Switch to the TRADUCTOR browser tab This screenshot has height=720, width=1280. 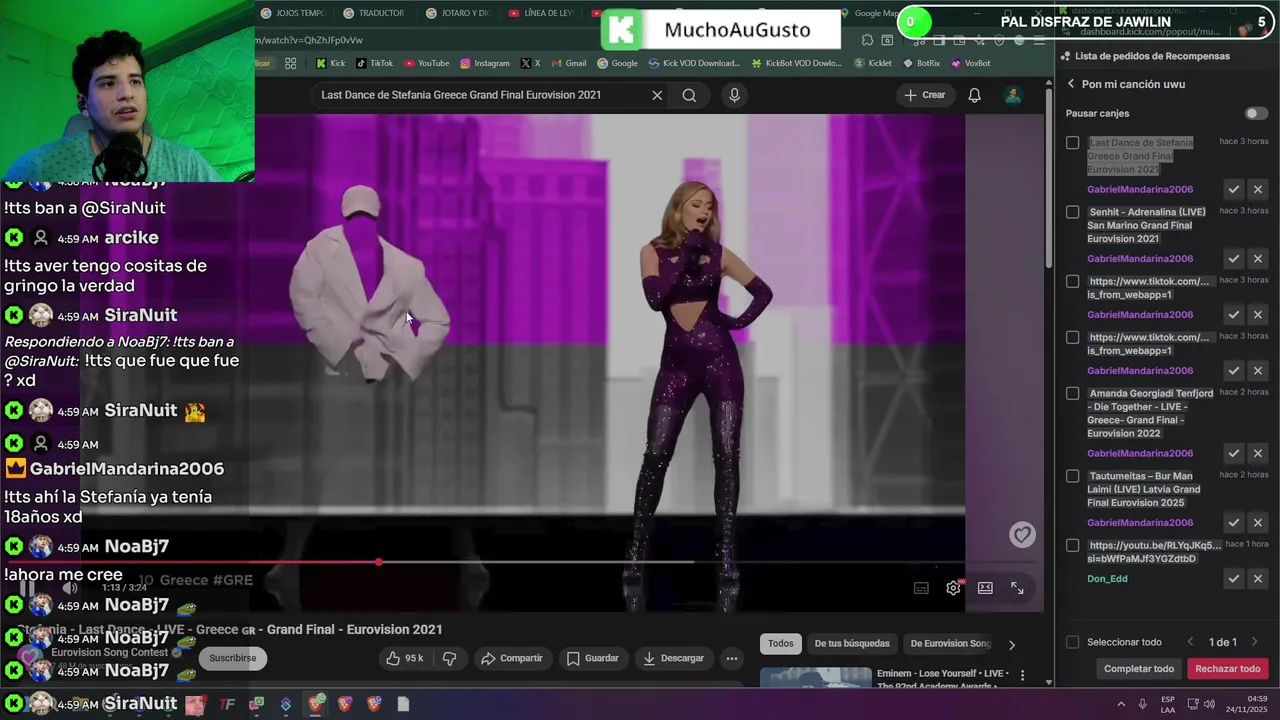pyautogui.click(x=374, y=13)
